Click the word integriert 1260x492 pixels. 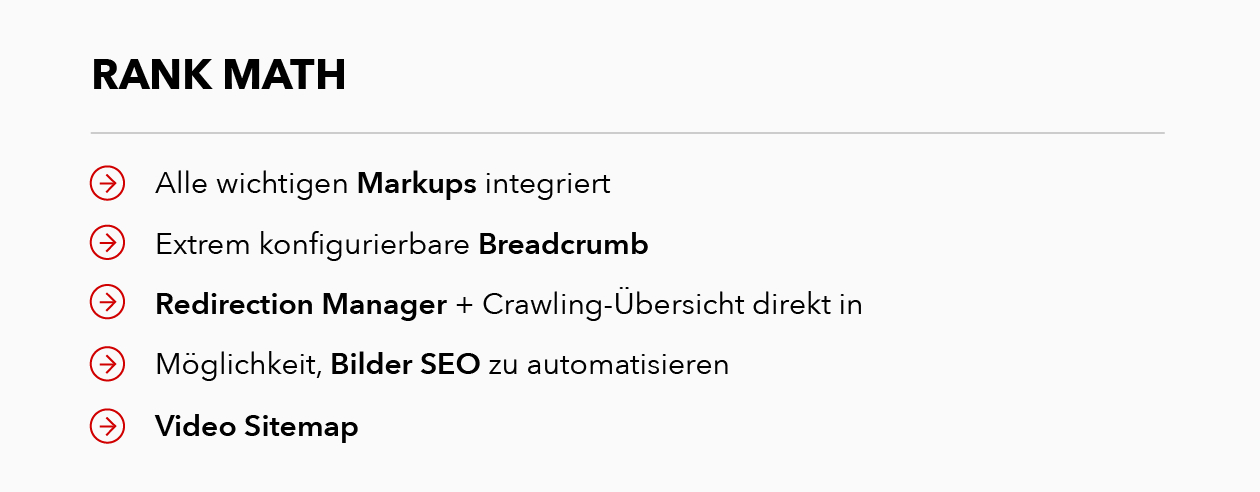click(547, 185)
